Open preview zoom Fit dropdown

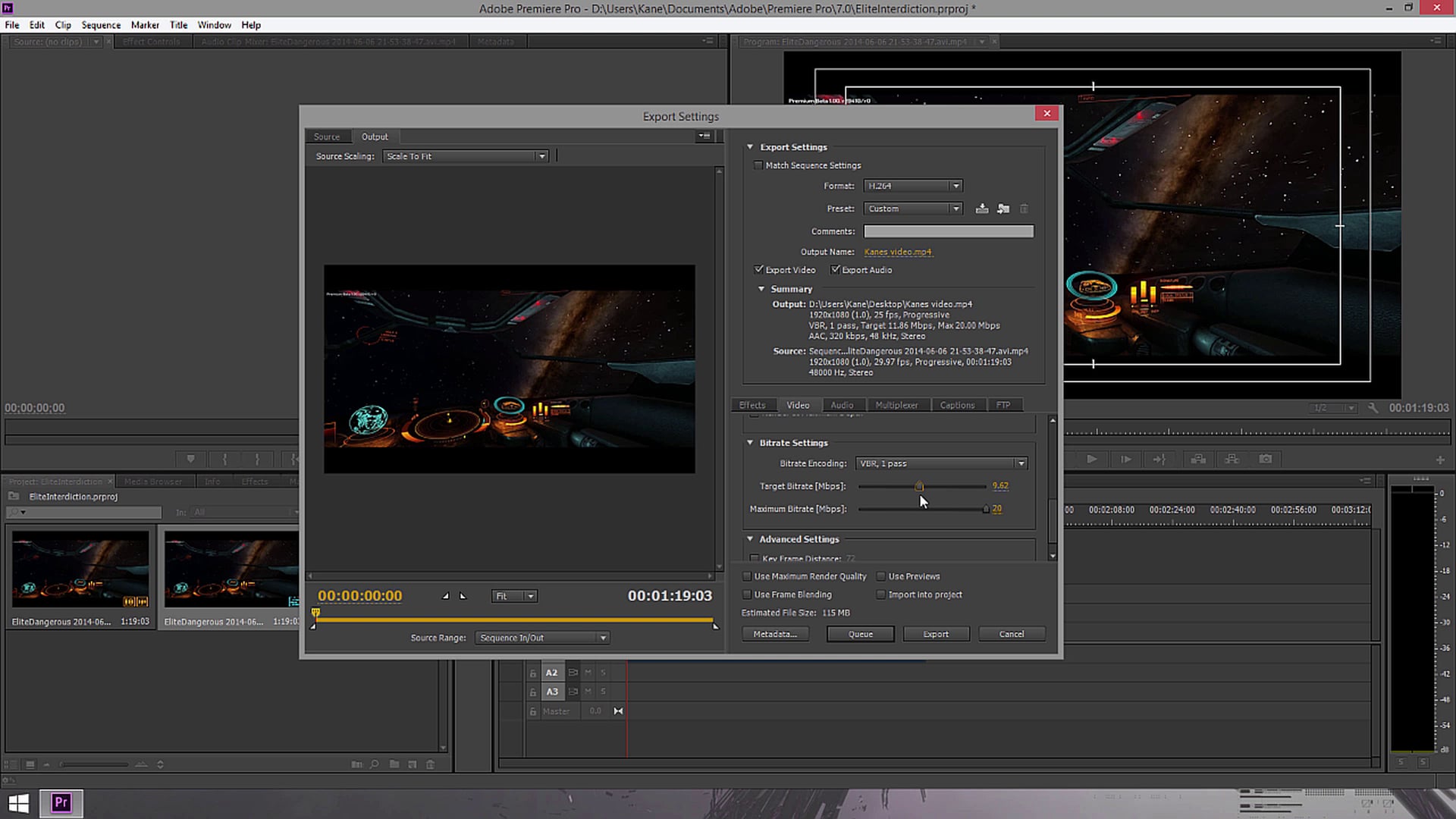pyautogui.click(x=514, y=596)
